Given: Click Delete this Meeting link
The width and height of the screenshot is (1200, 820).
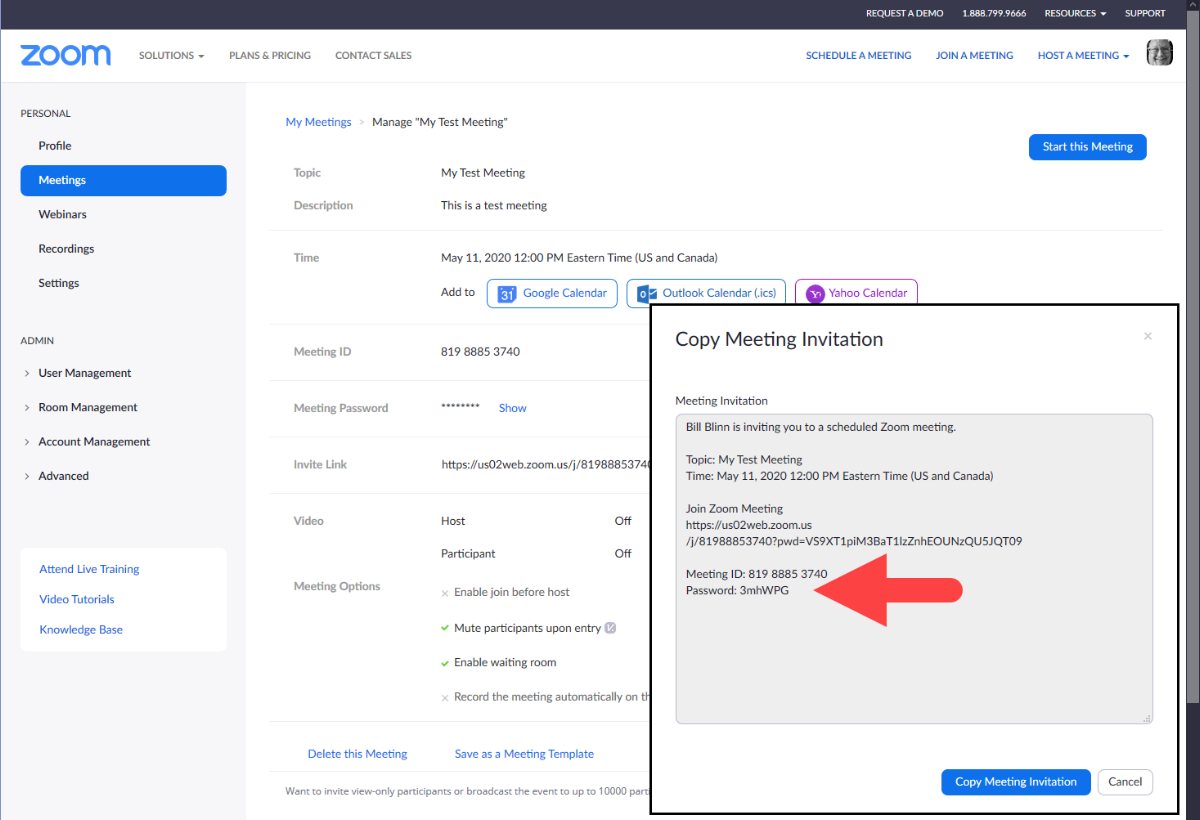Looking at the screenshot, I should [x=358, y=754].
